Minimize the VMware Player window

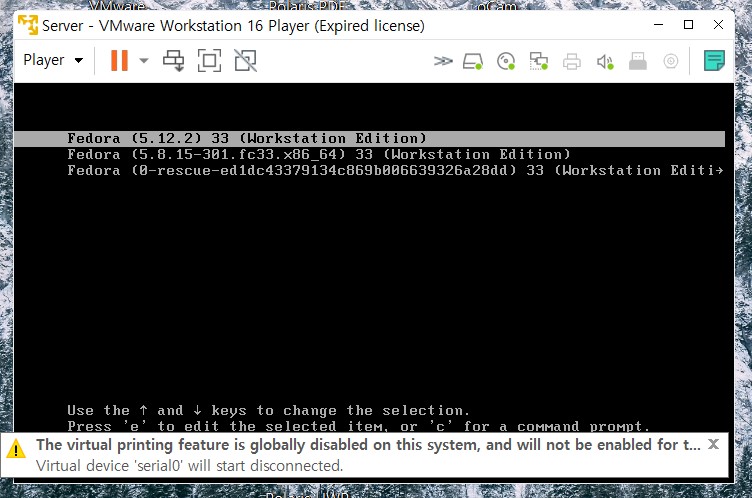tap(659, 24)
